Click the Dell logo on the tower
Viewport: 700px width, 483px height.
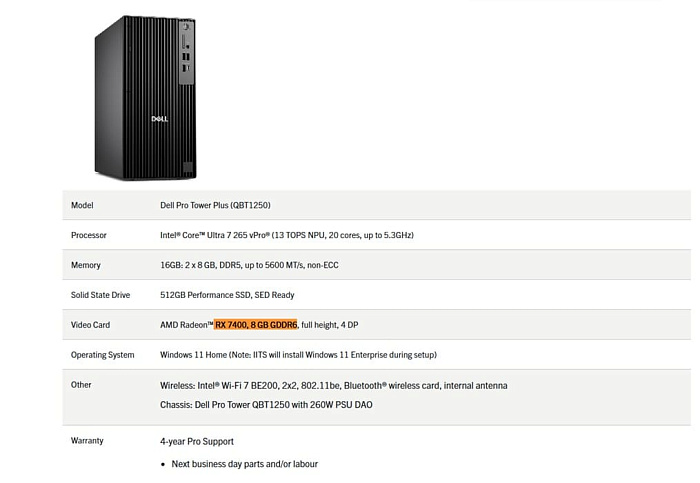coord(159,118)
